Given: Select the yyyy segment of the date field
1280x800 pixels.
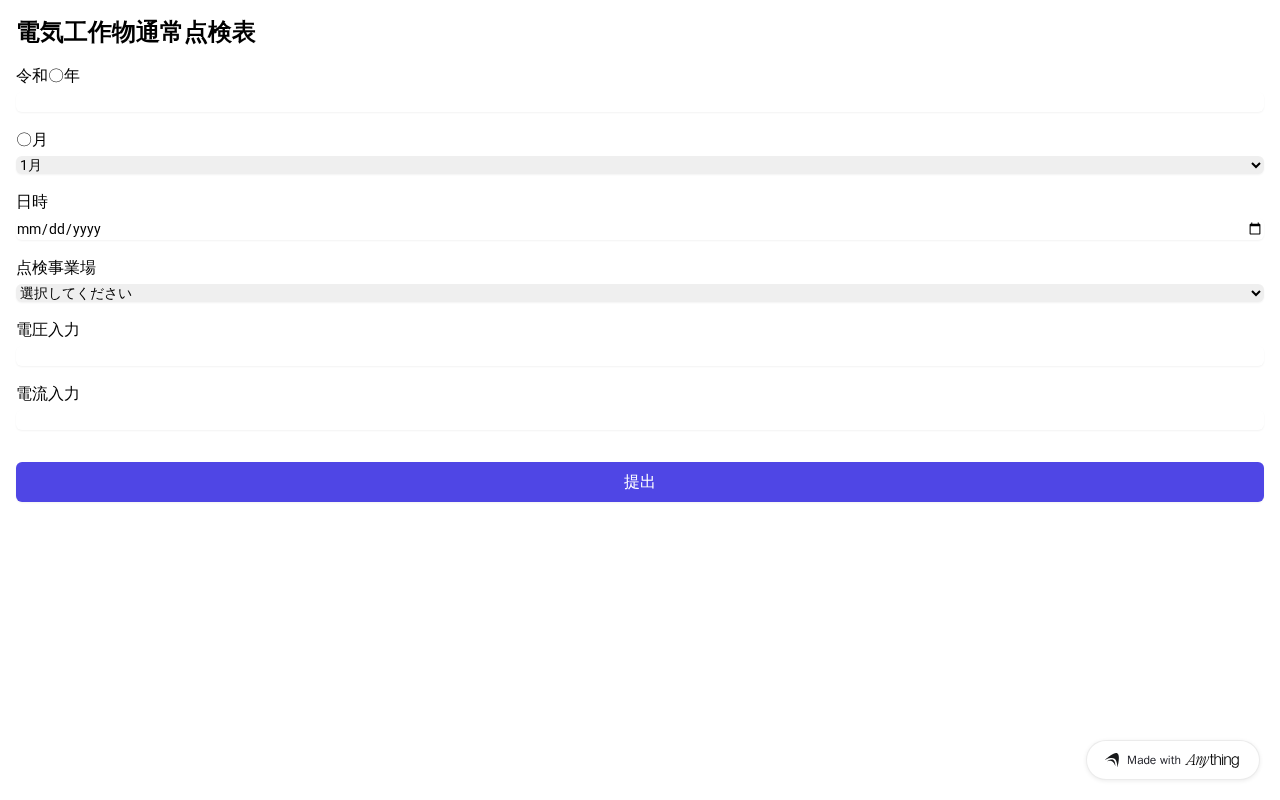Looking at the screenshot, I should point(87,229).
